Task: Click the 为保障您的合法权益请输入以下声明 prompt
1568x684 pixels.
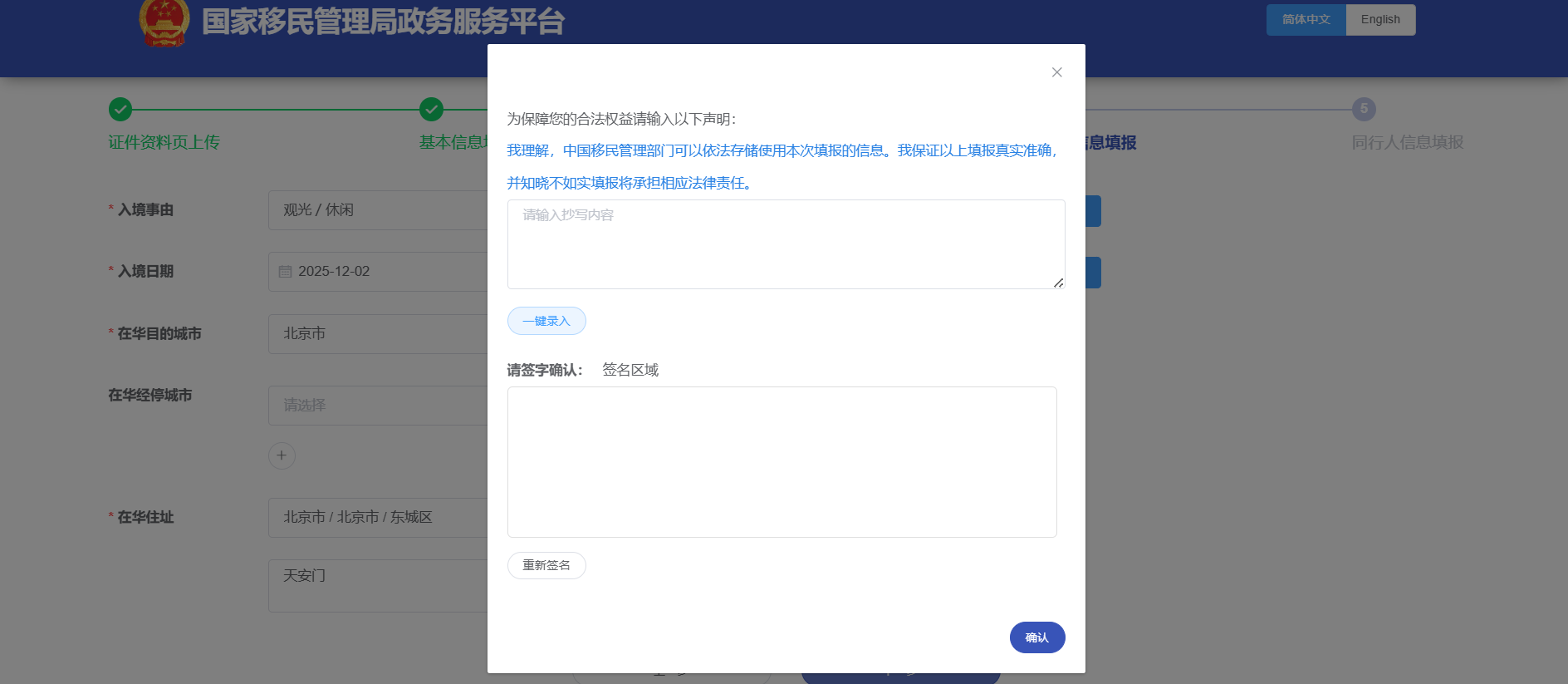Action: tap(621, 119)
